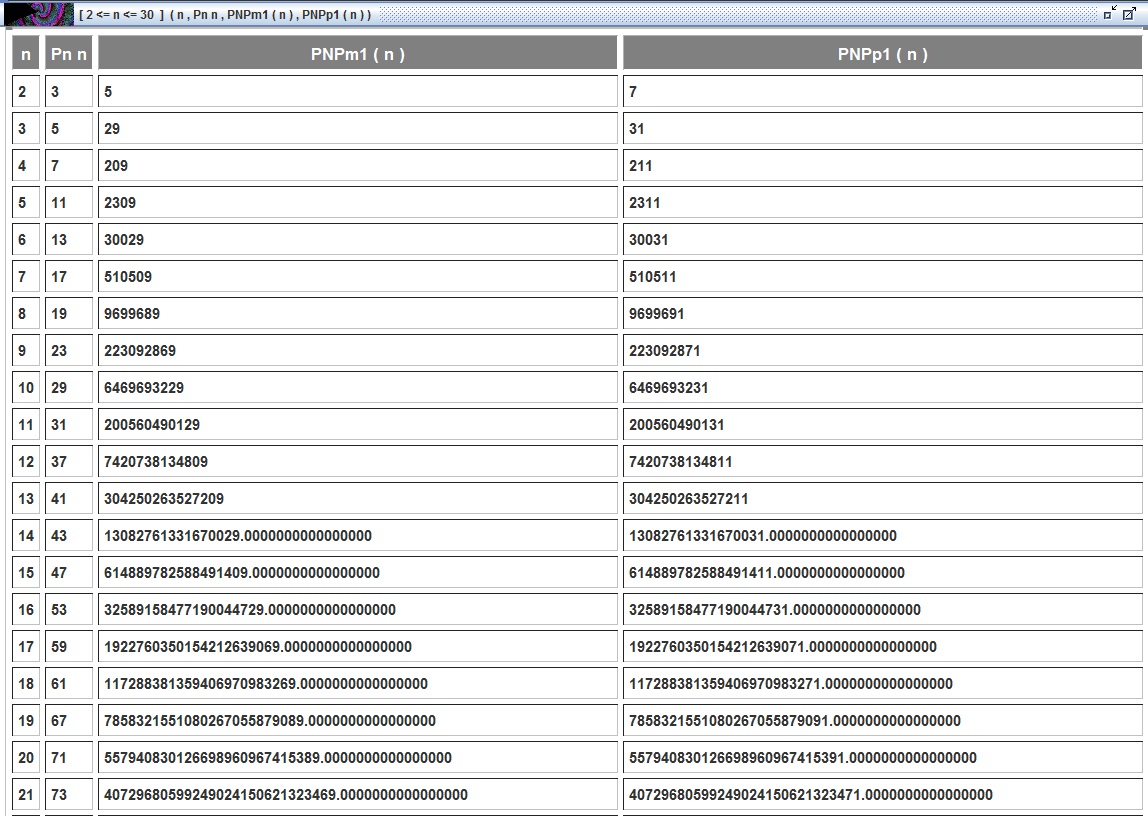
Task: Click the 'n' column header
Action: (x=26, y=54)
